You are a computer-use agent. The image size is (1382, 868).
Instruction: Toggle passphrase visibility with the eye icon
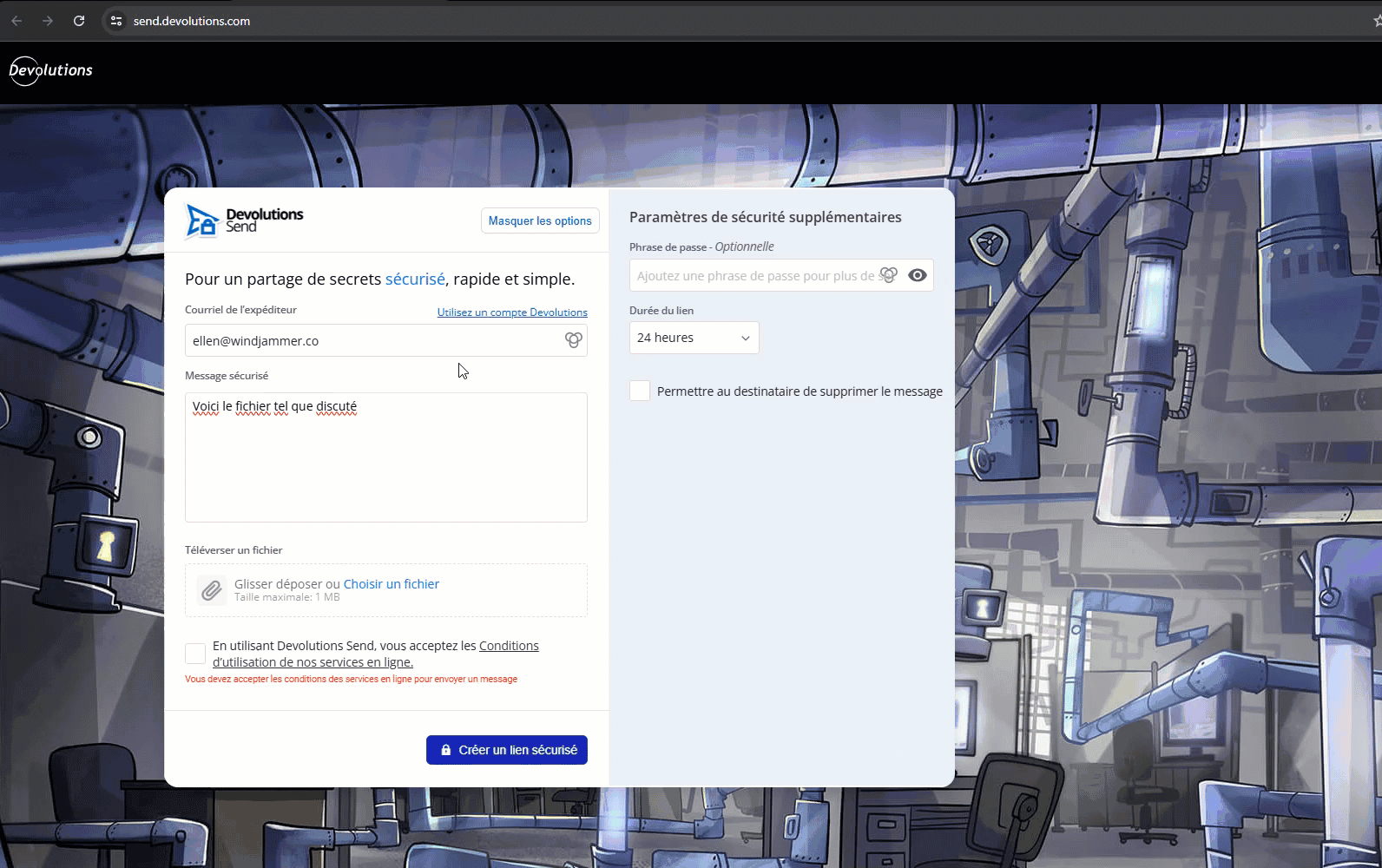coord(918,275)
